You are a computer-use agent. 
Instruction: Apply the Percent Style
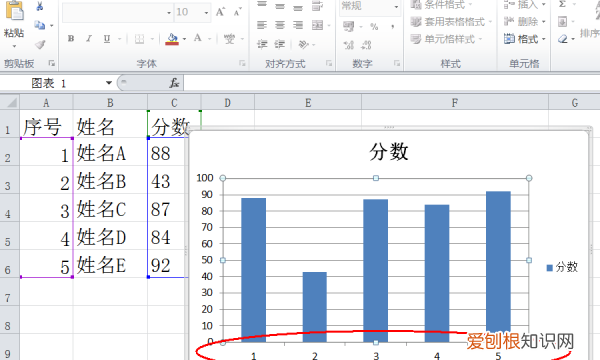coord(374,26)
